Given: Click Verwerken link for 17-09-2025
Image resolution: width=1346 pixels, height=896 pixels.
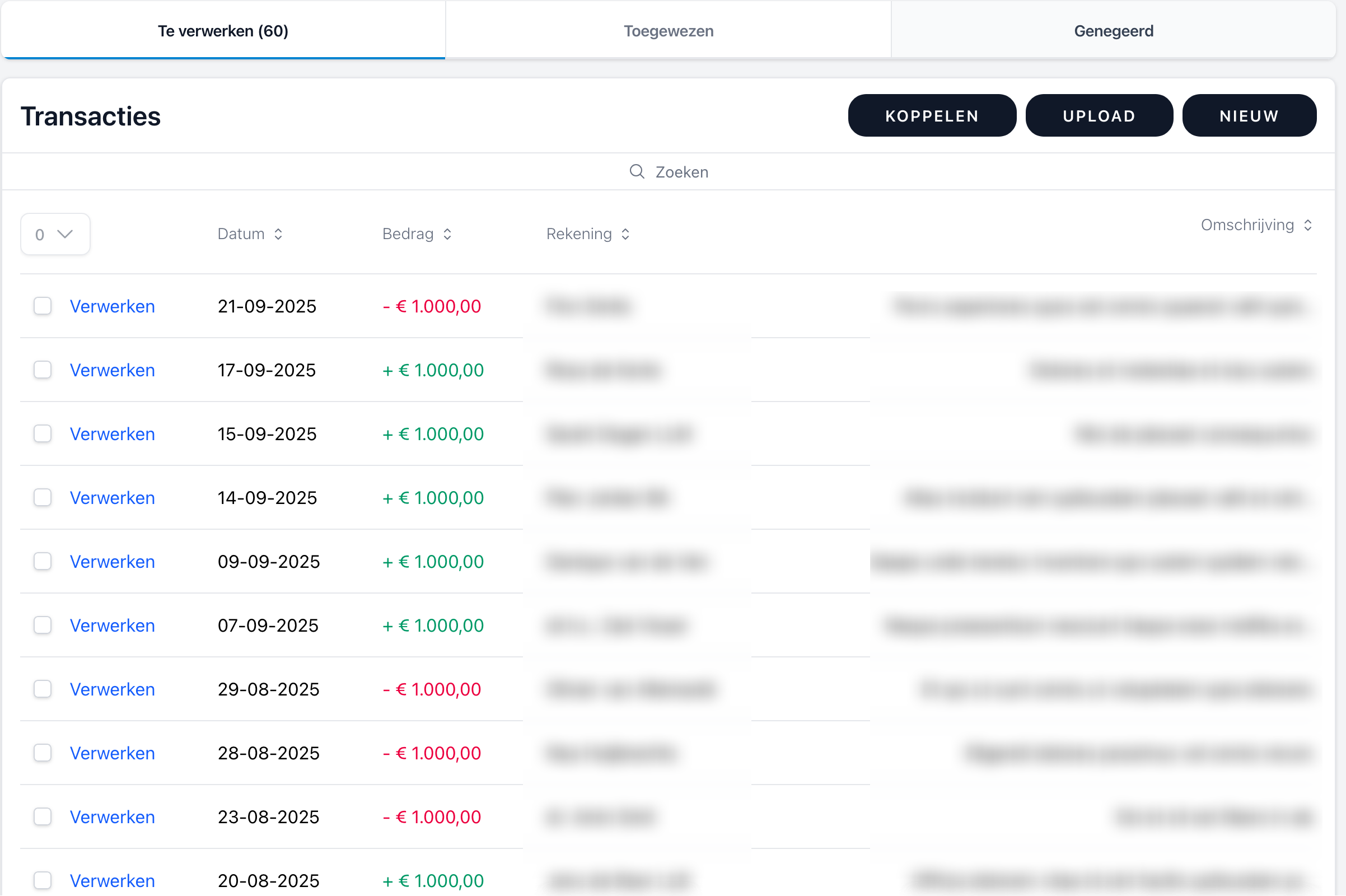Looking at the screenshot, I should (x=112, y=370).
